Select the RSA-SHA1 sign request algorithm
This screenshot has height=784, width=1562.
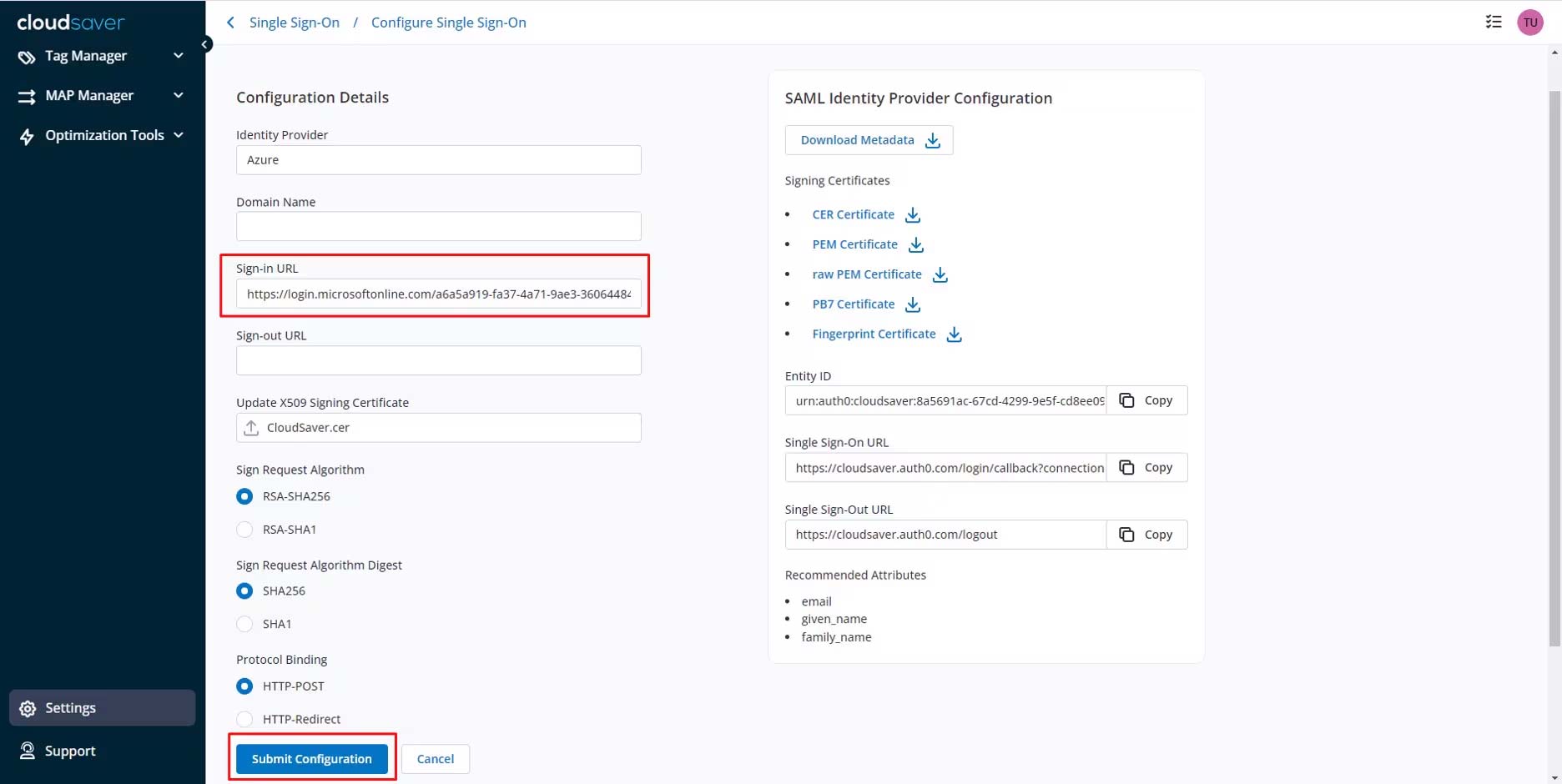[x=244, y=530]
